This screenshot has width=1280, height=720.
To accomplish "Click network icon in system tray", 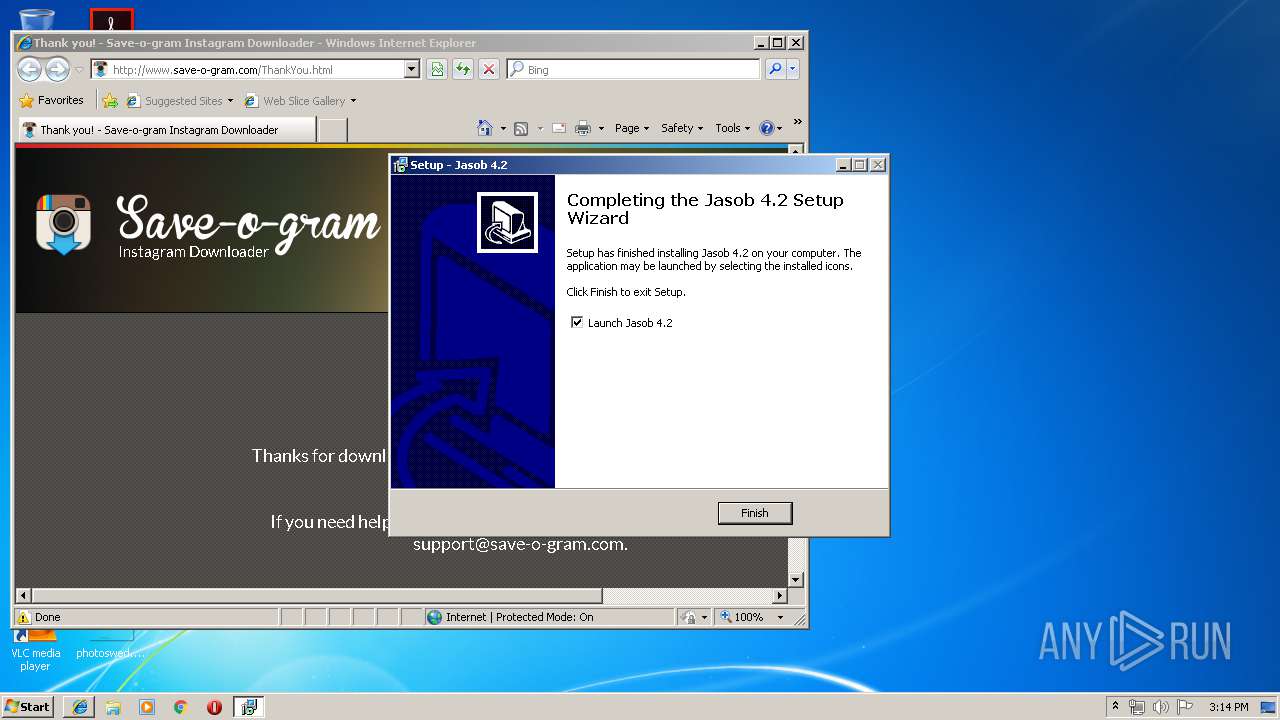I will (x=1137, y=707).
